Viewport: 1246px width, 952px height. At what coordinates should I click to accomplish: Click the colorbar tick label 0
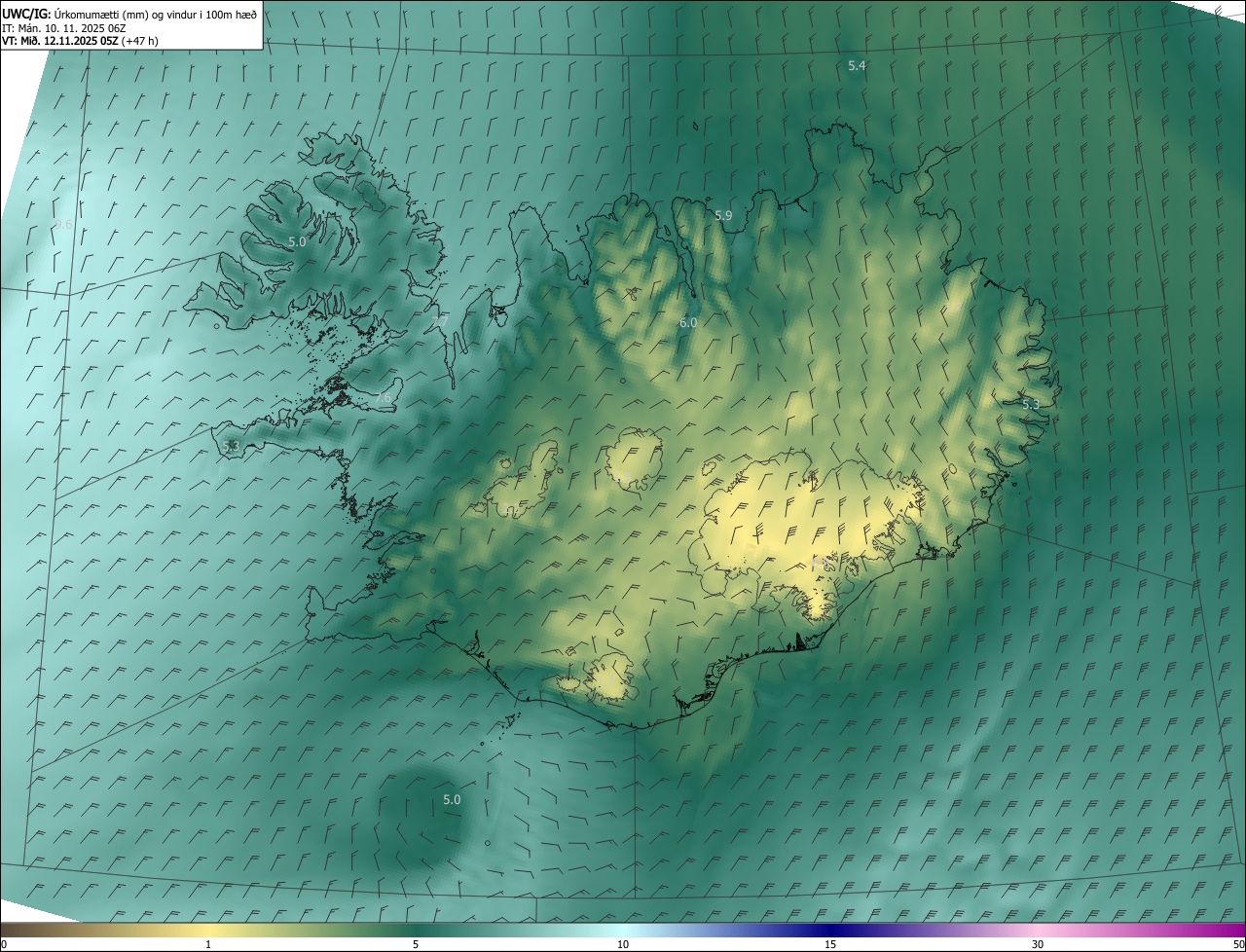pos(4,944)
